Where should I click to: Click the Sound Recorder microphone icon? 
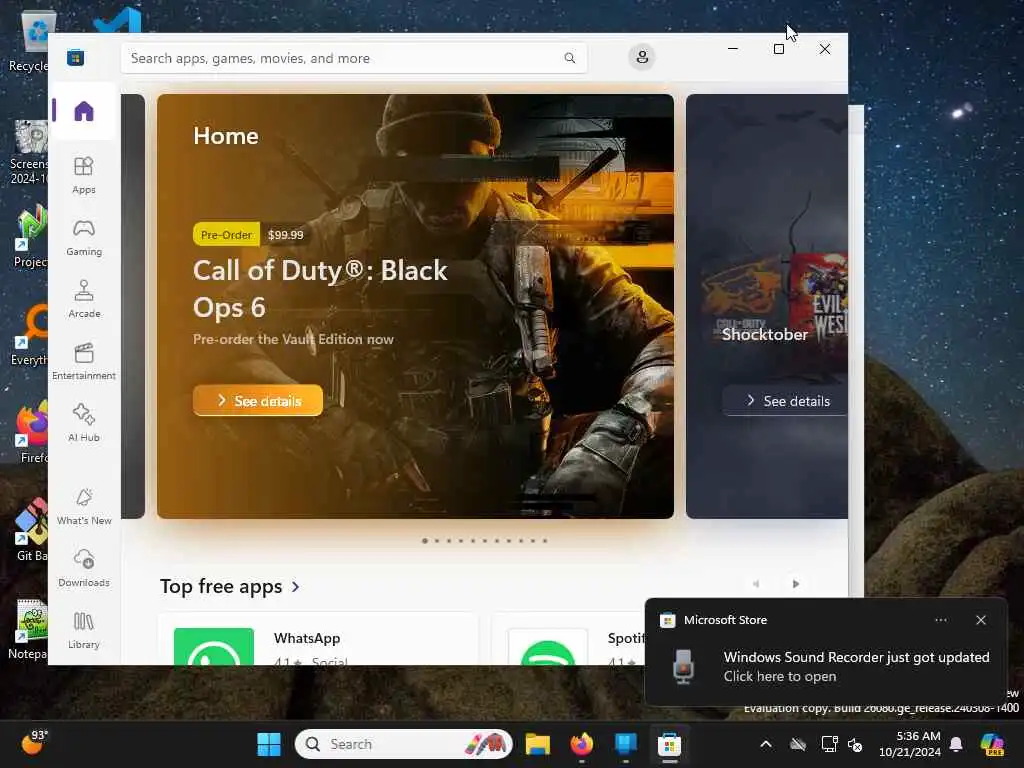pos(683,667)
